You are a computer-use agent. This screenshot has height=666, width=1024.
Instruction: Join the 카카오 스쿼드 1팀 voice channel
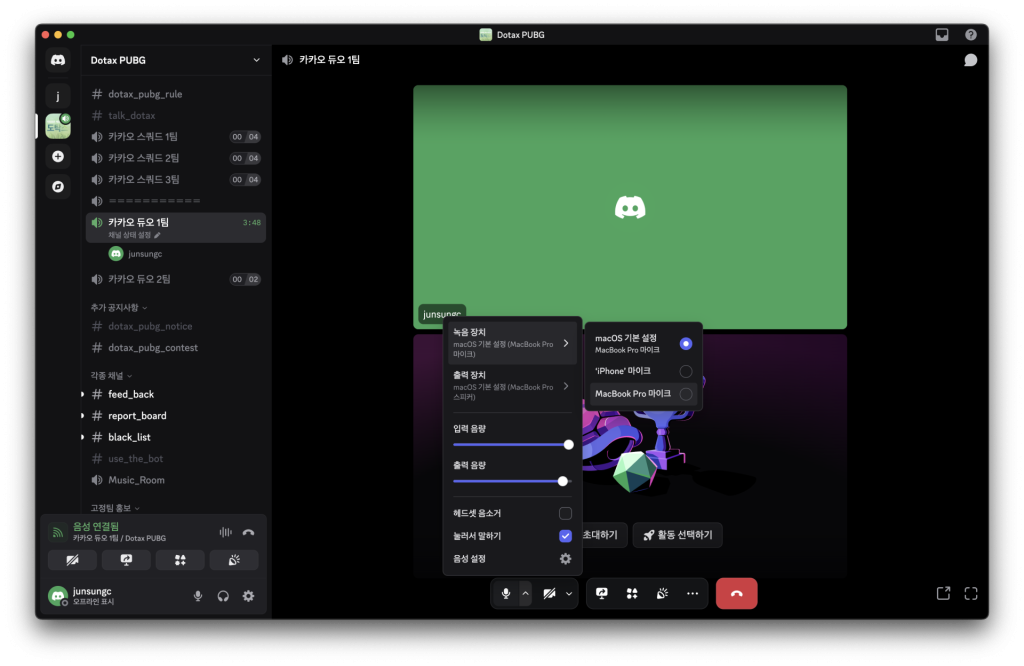(143, 137)
